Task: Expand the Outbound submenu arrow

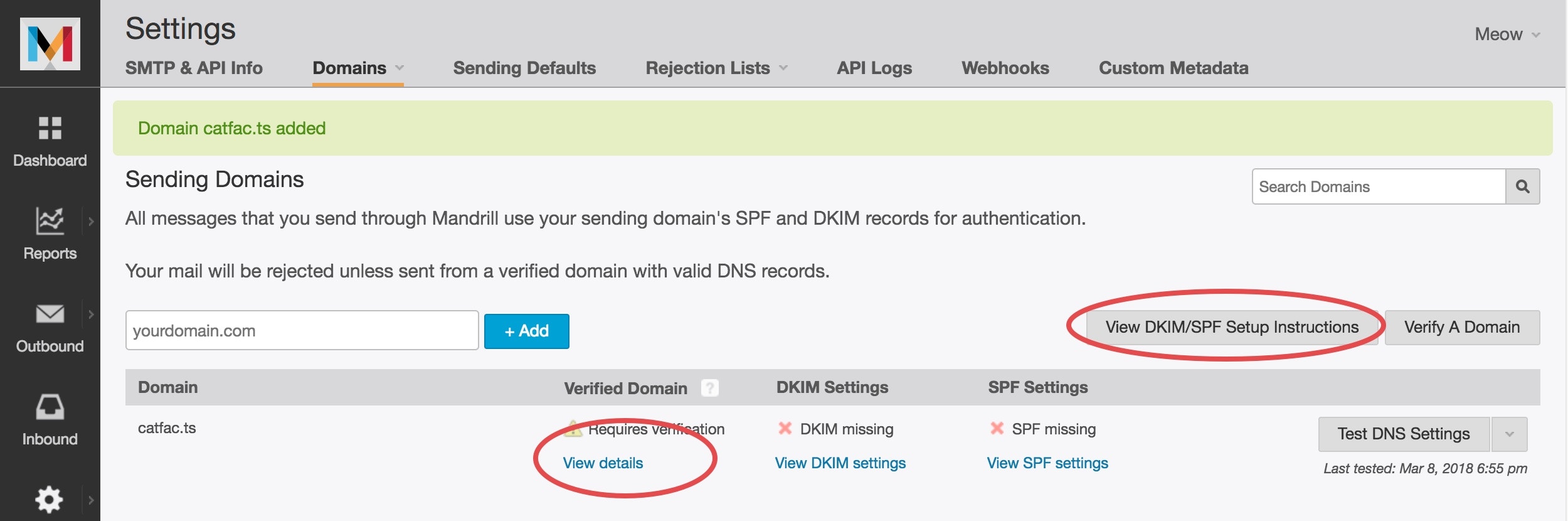Action: click(x=91, y=314)
